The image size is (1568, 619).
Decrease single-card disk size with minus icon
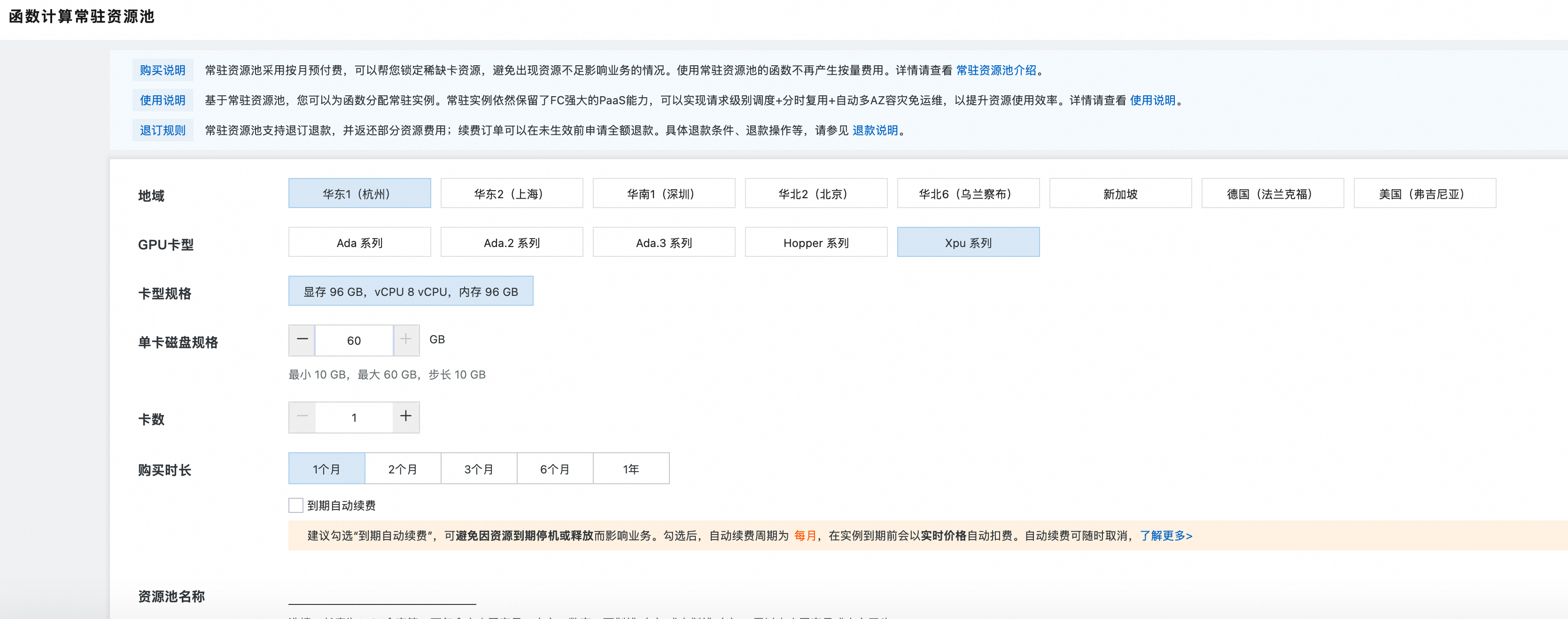302,340
